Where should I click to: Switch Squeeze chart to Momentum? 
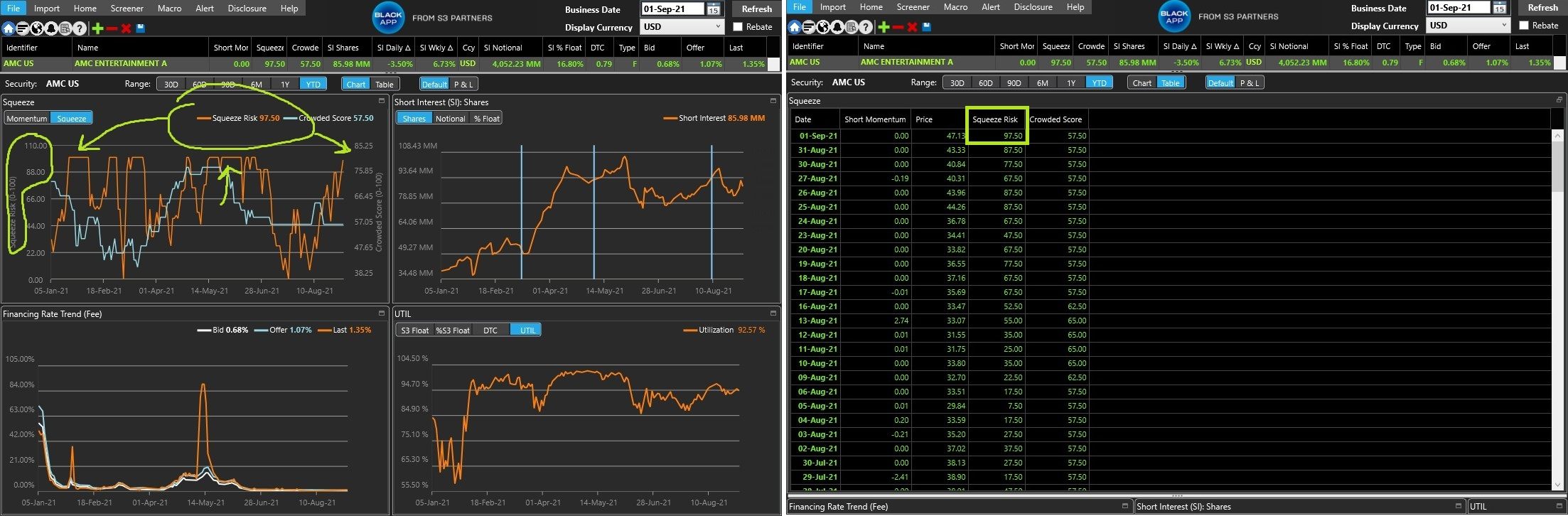[27, 119]
